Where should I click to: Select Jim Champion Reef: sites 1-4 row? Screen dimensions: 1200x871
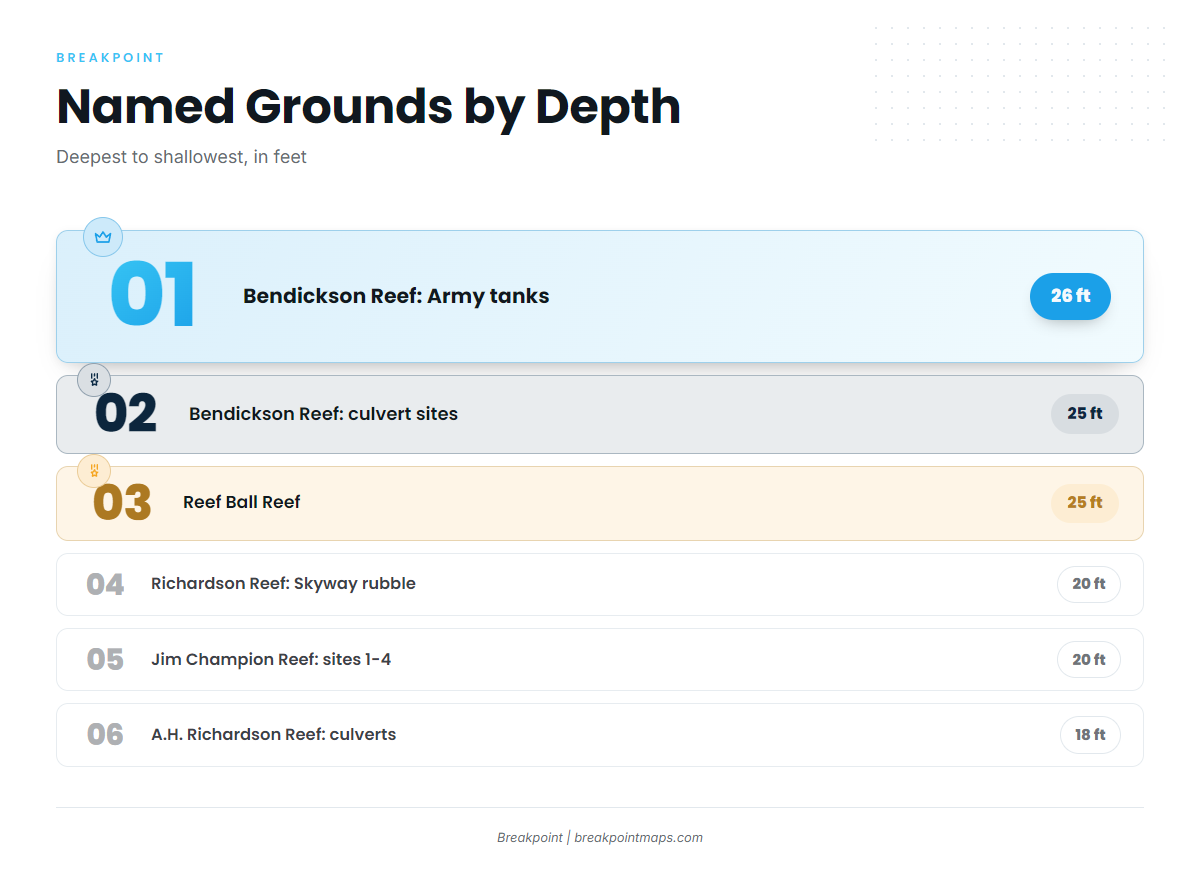pos(600,660)
